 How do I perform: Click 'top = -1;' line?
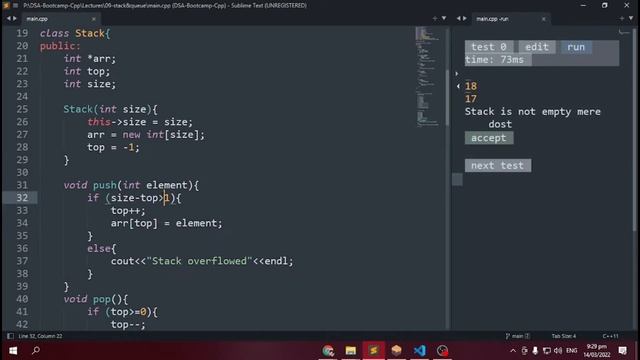click(113, 147)
